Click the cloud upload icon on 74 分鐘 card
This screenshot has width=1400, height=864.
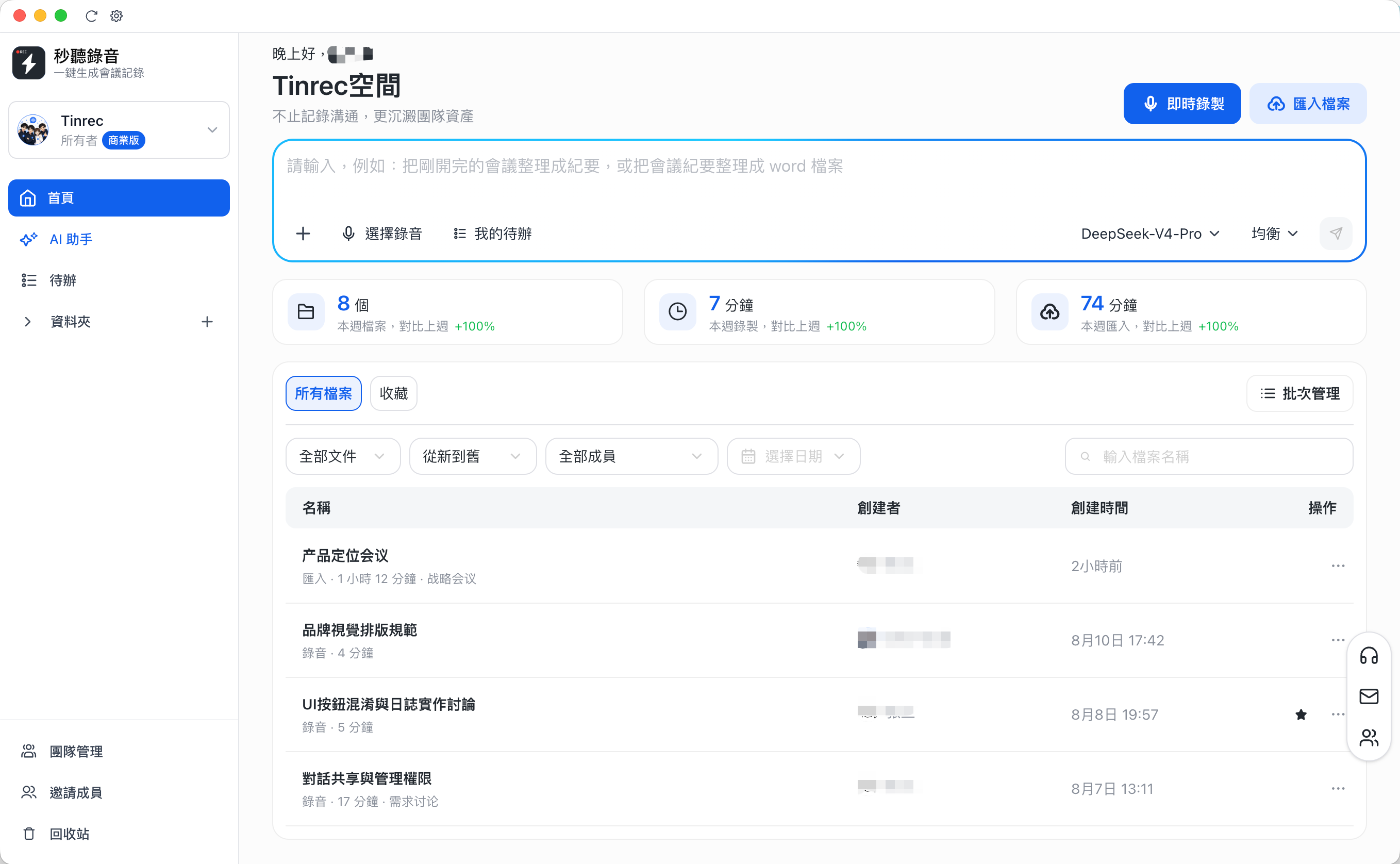point(1049,311)
